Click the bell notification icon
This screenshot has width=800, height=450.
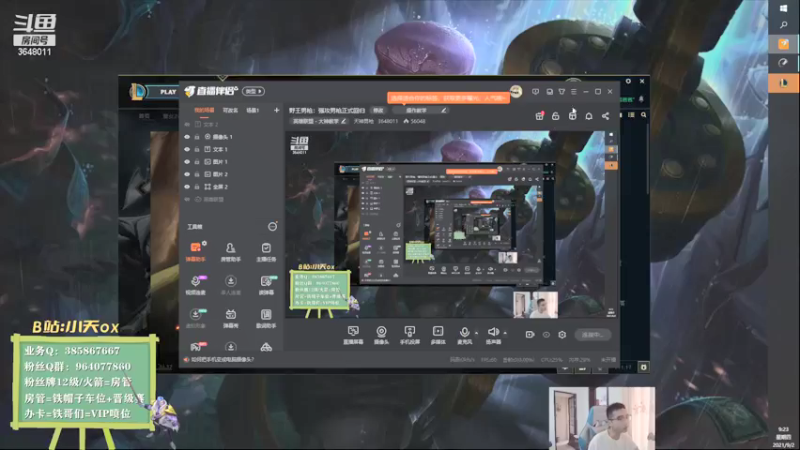coord(589,116)
